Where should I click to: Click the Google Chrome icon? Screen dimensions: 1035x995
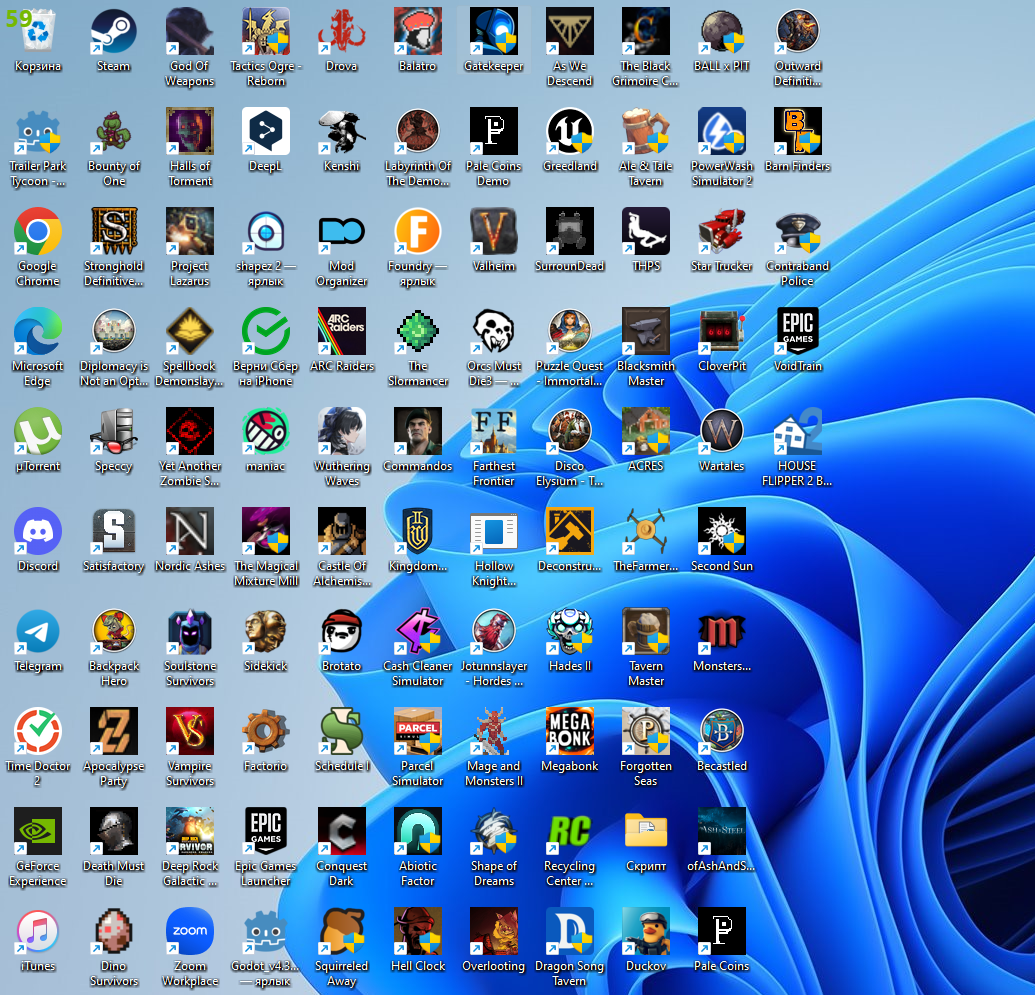click(x=38, y=232)
